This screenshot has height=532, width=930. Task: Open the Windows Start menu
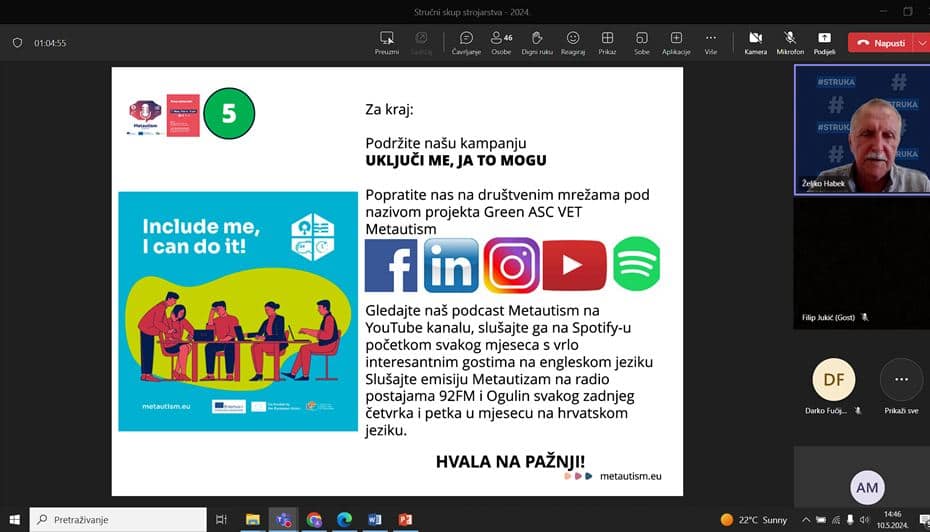point(14,520)
